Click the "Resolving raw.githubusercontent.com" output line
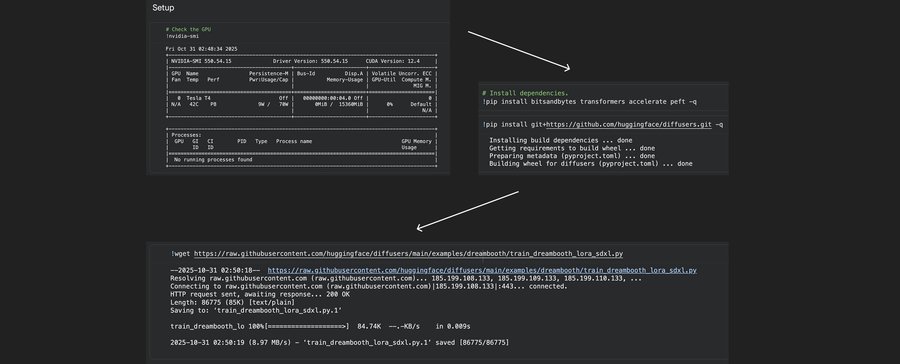The height and width of the screenshot is (364, 900). pyautogui.click(x=406, y=278)
